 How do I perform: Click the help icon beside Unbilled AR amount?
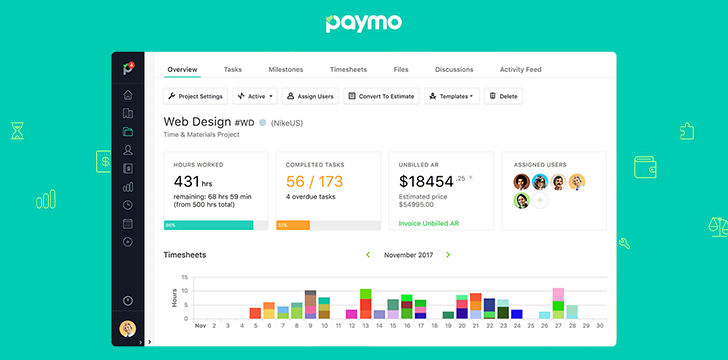[x=470, y=178]
